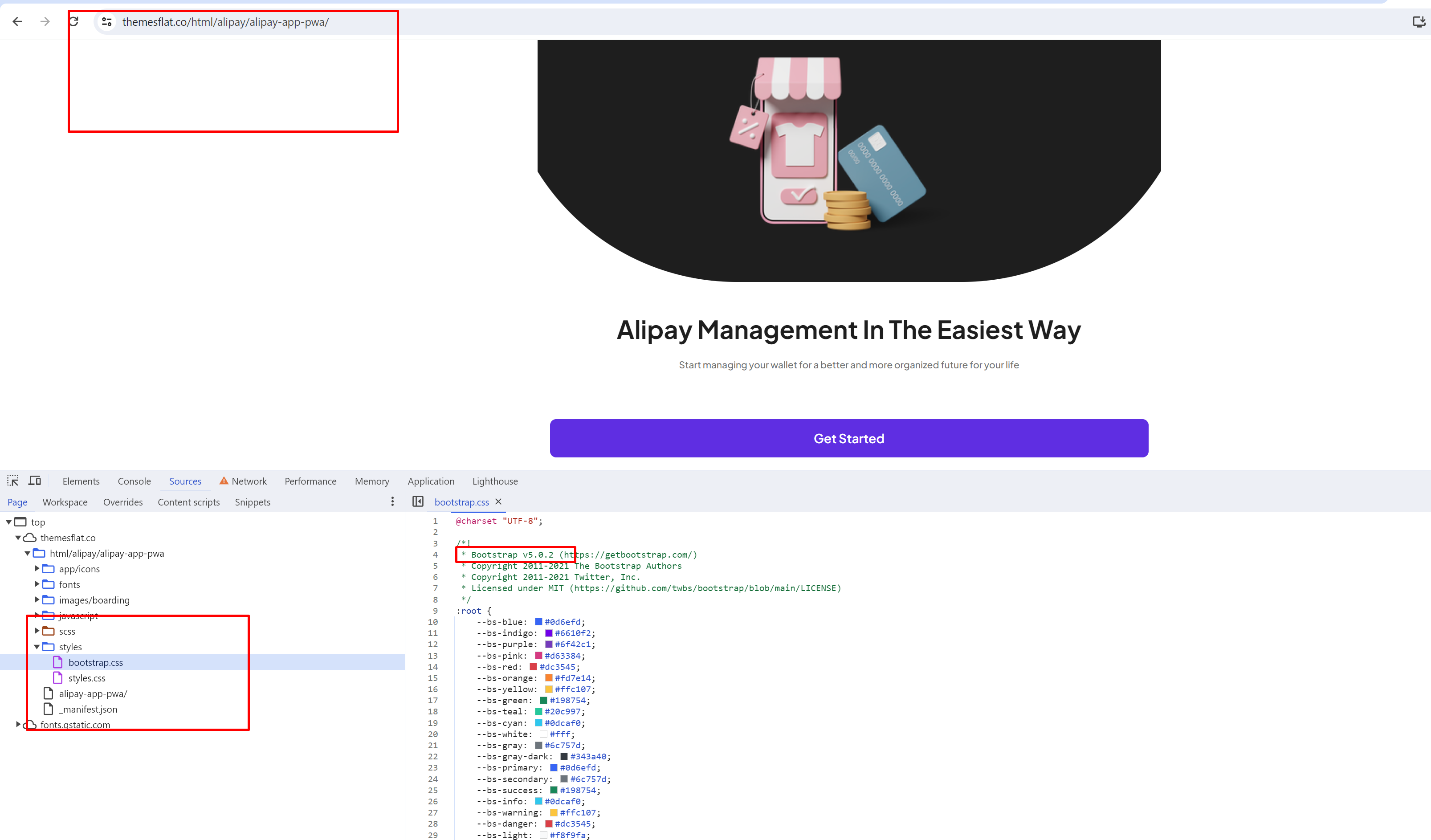1431x840 pixels.
Task: Click the themesflat.co cloud icon
Action: click(29, 537)
